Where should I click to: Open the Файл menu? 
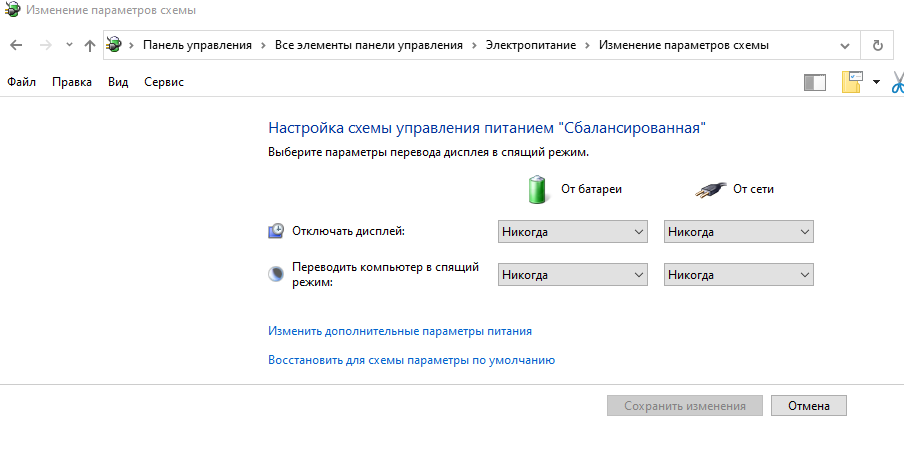[x=21, y=82]
